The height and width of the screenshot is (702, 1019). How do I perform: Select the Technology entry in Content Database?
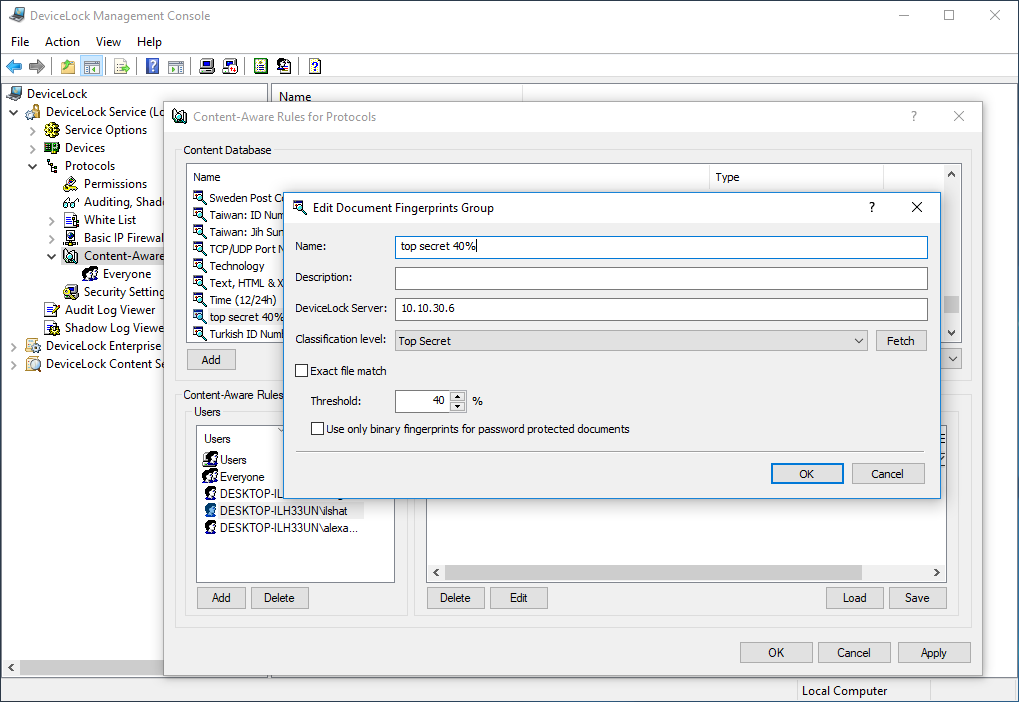coord(237,266)
